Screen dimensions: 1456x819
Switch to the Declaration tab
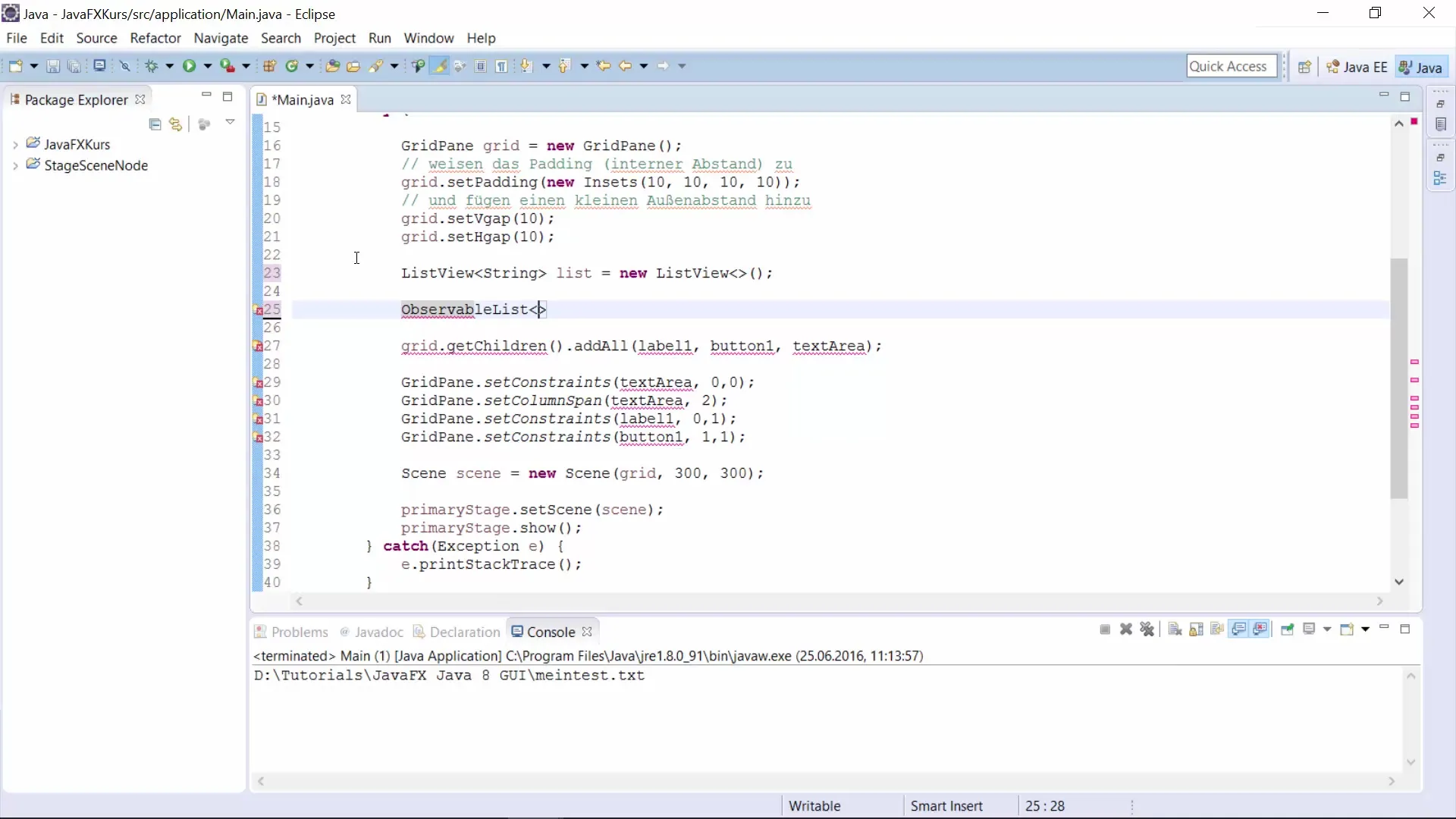coord(457,632)
